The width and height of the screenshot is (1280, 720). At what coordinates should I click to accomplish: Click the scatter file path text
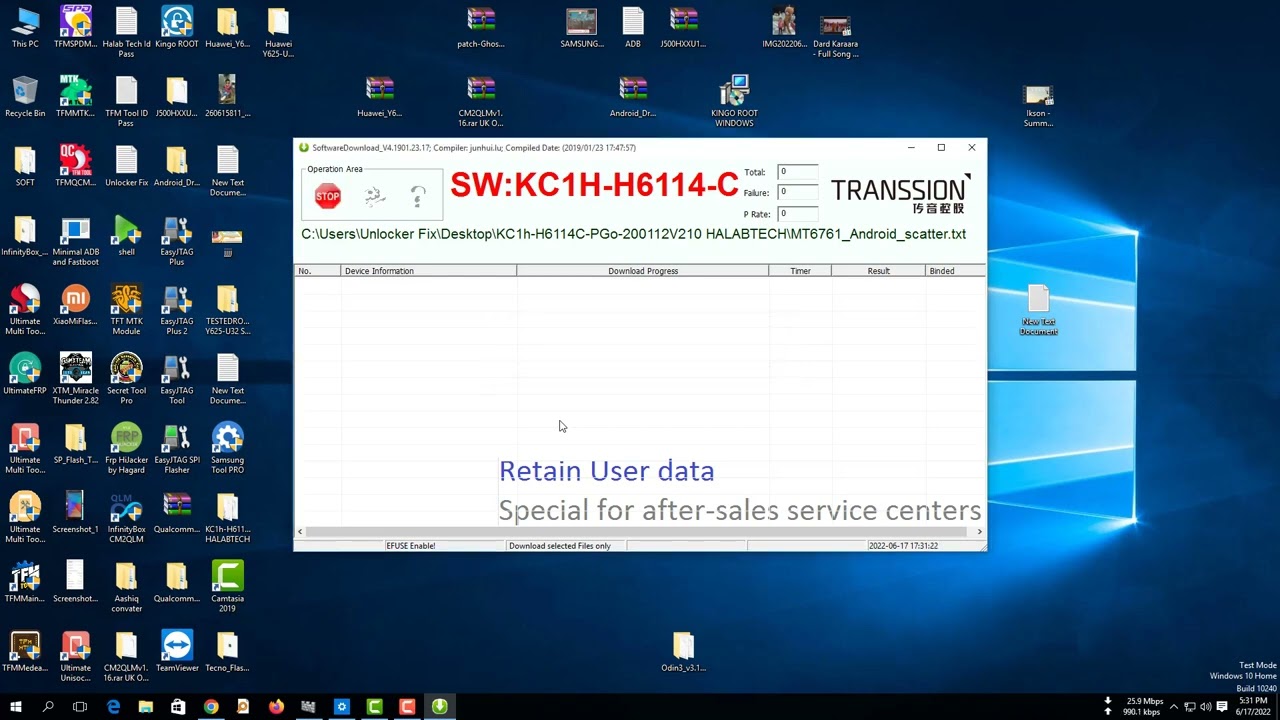click(634, 234)
